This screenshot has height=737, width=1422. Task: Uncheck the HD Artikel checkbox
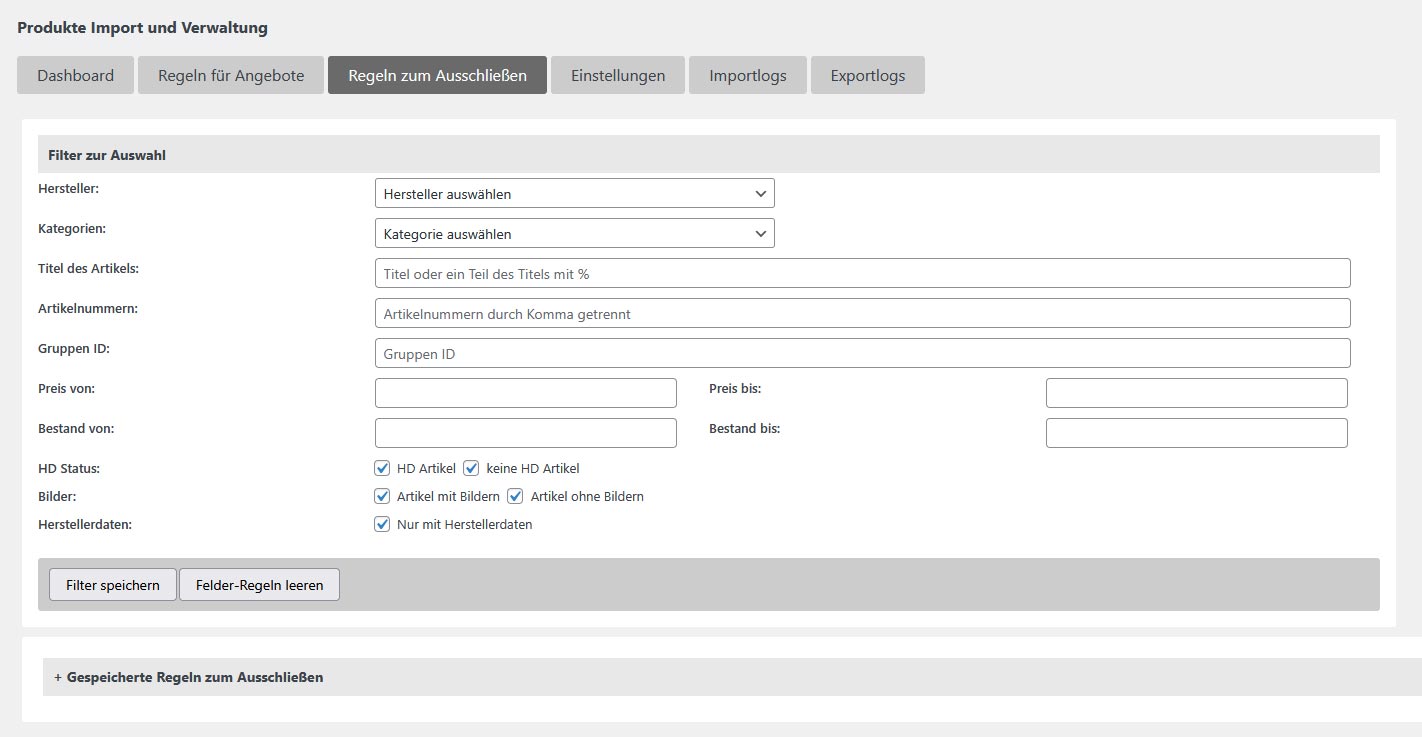(x=382, y=468)
